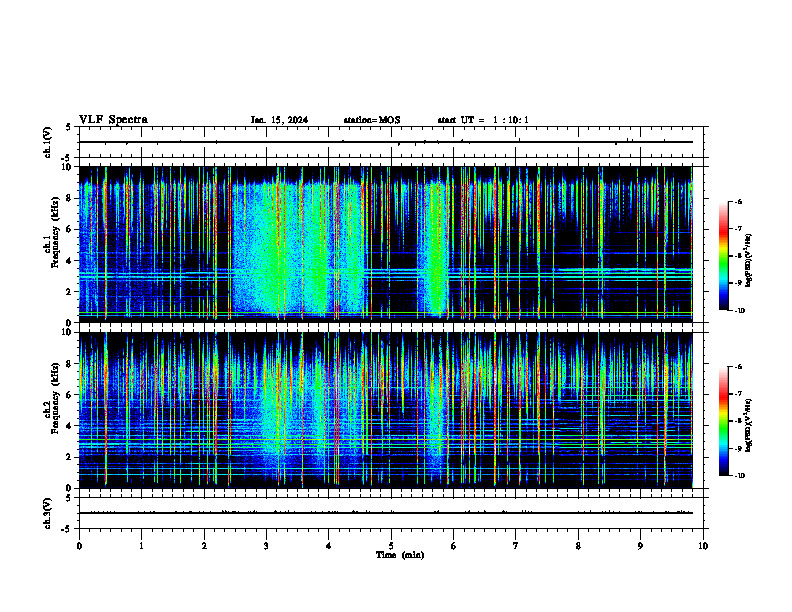Screen dimensions: 792x612
Task: Click time axis tick label "10"
Action: click(703, 546)
